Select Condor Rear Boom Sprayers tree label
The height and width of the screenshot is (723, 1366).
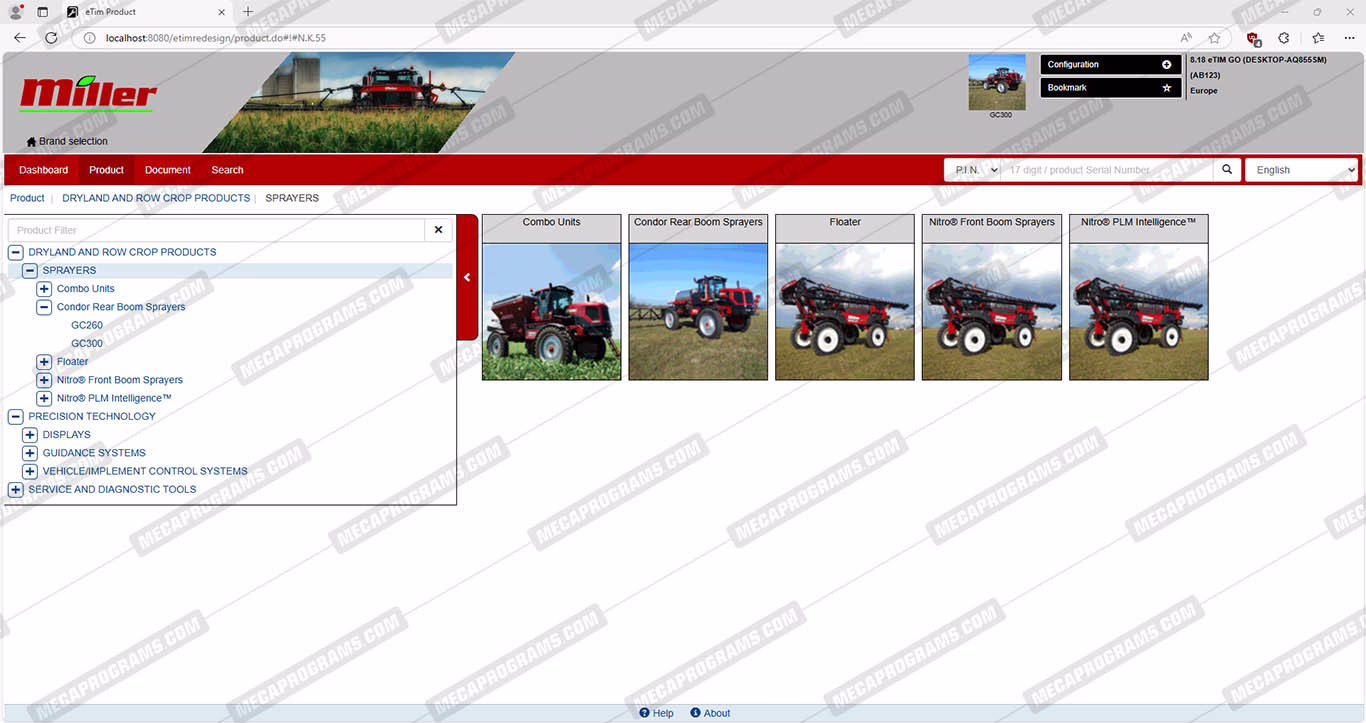tap(121, 307)
